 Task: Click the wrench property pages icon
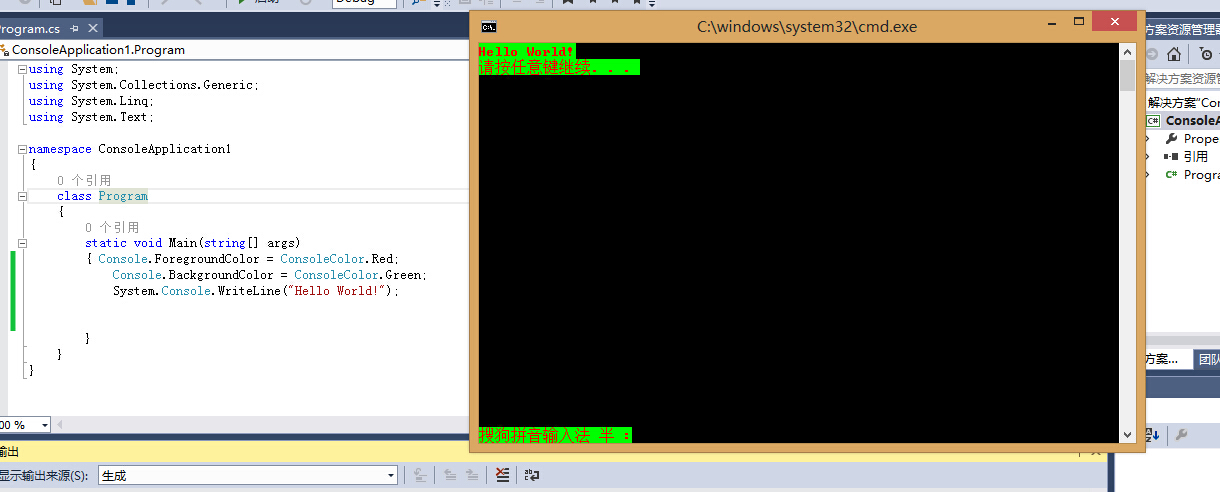(1181, 435)
